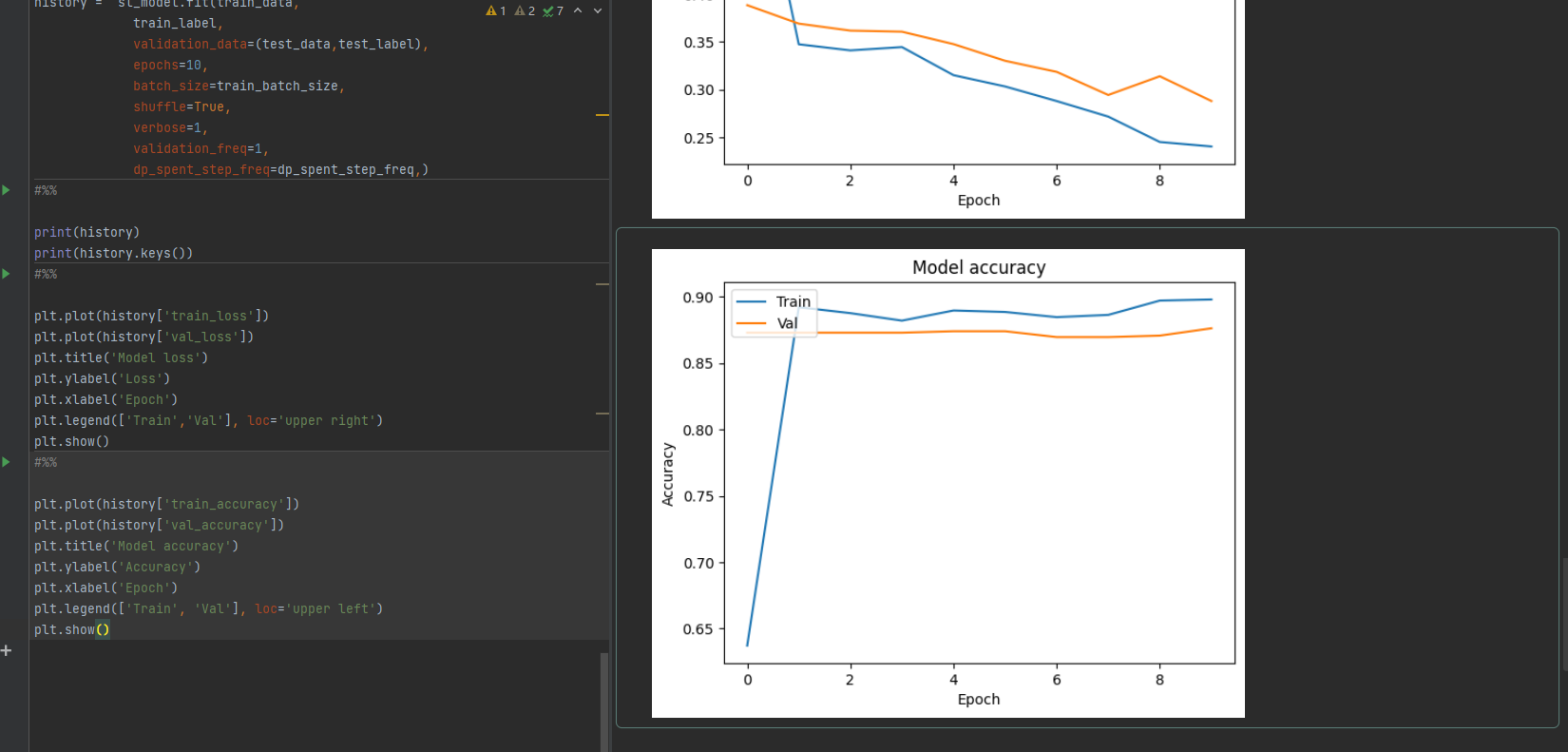Click the batch_size=train_batch_size line
The image size is (1568, 752).
tap(239, 86)
